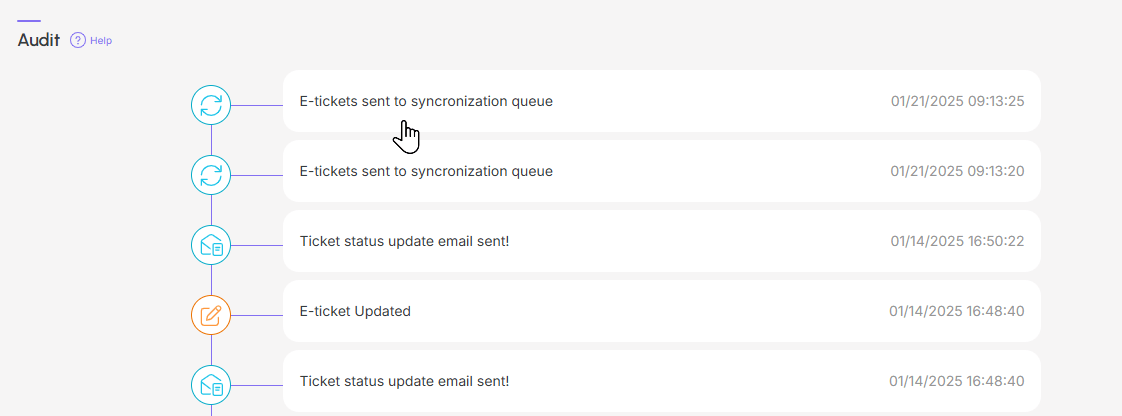Click the sync icon for the 09:13:20 entry

[x=211, y=175]
